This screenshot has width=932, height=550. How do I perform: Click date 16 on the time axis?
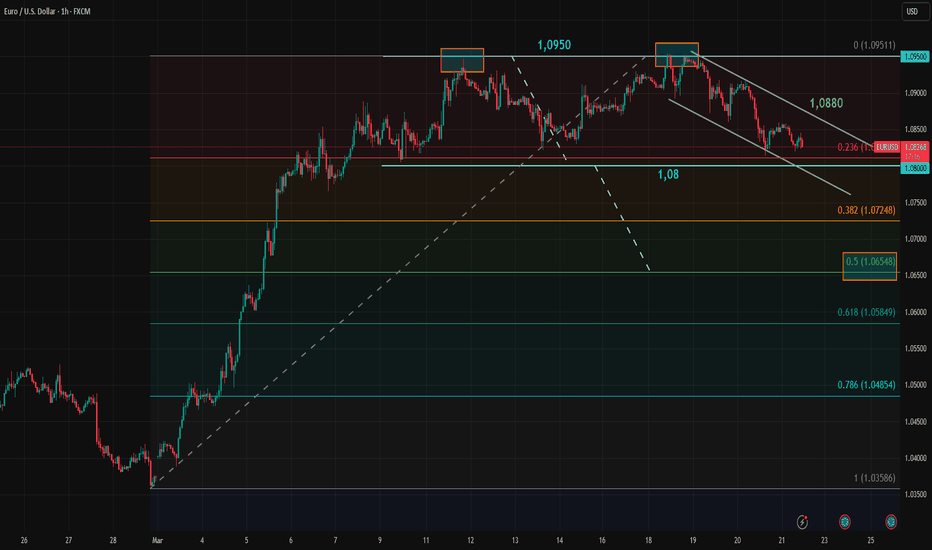[602, 540]
